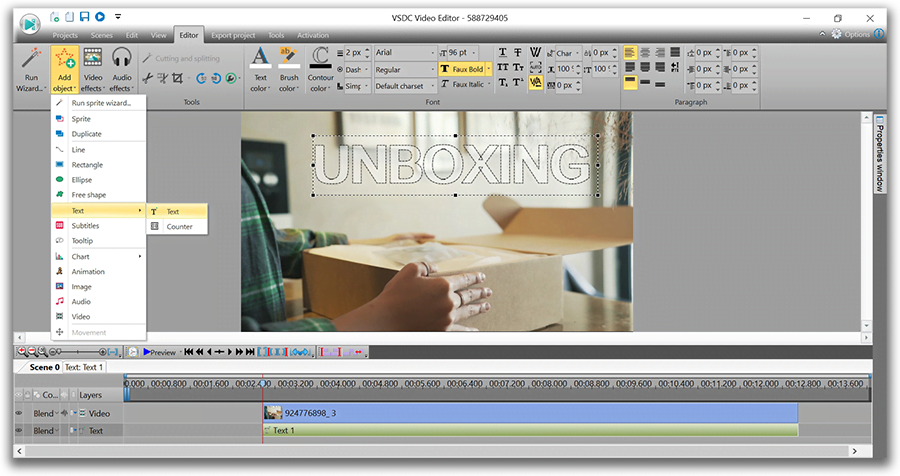Switch to the Scenes ribbon tab
Image resolution: width=900 pixels, height=476 pixels.
102,36
